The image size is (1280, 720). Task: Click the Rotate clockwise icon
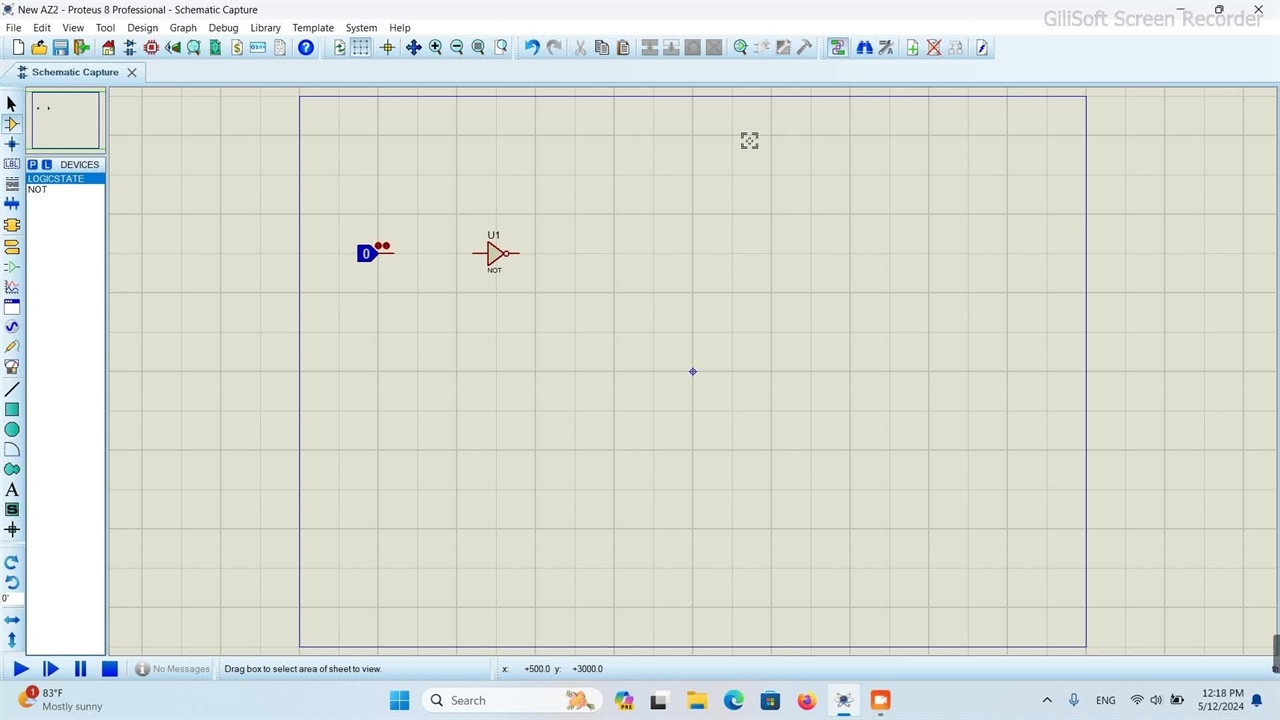click(x=12, y=562)
